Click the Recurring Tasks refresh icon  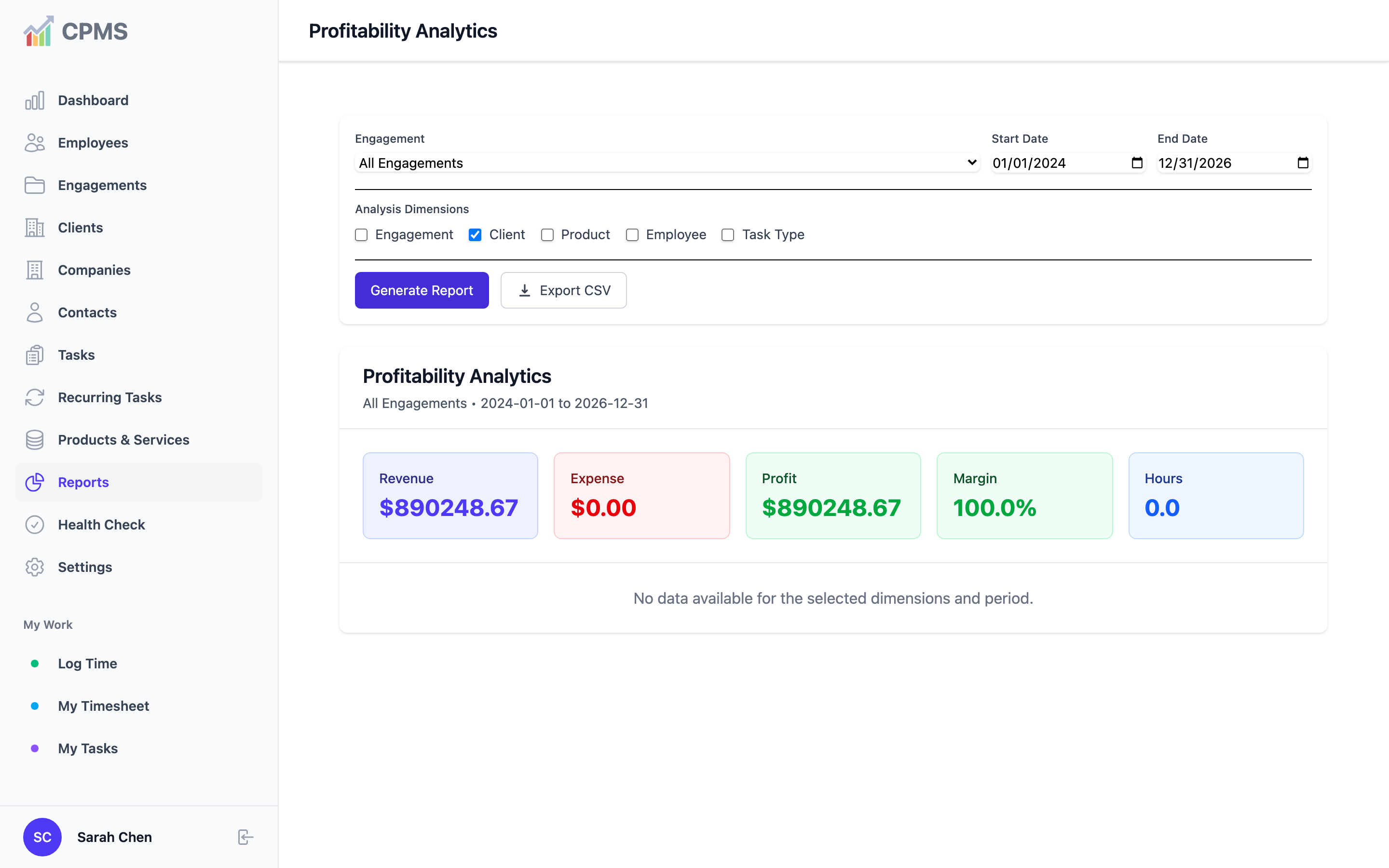point(34,398)
